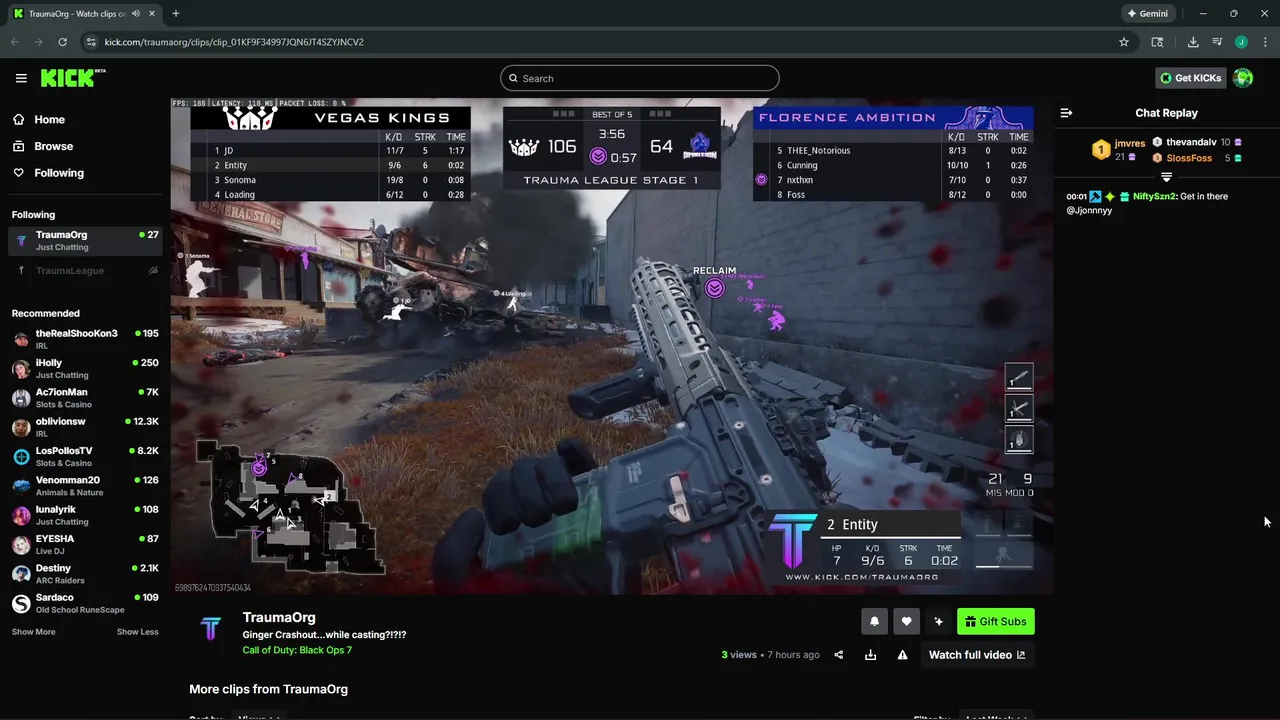Focus the Search input field
Screen dimensions: 1280x720
pos(640,78)
